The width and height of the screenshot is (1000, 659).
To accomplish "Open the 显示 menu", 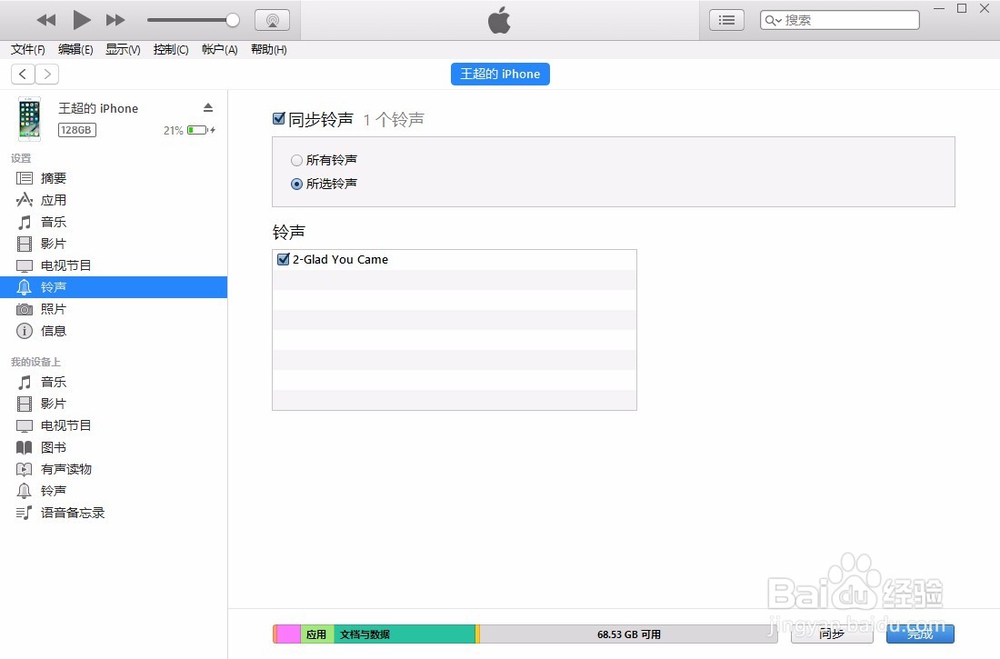I will (122, 49).
